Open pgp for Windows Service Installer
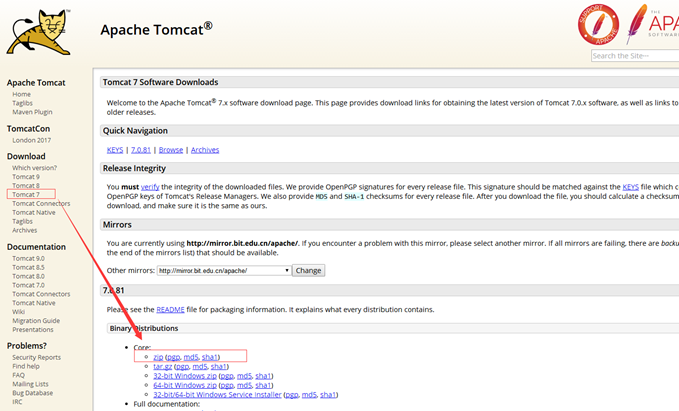 pyautogui.click(x=292, y=395)
